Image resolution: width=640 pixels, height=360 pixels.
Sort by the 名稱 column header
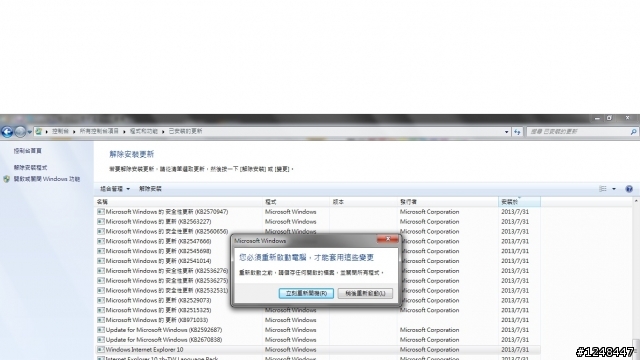(178, 202)
